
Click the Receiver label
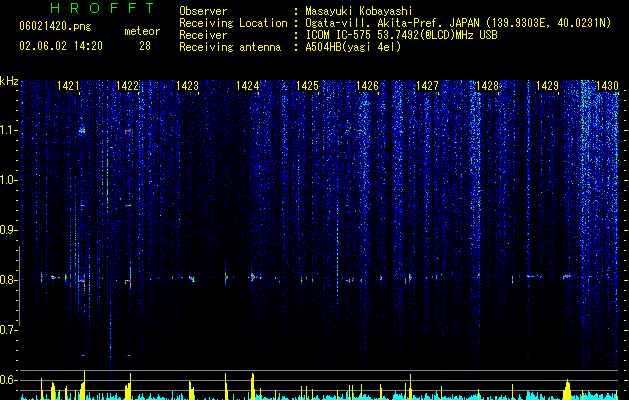(203, 35)
